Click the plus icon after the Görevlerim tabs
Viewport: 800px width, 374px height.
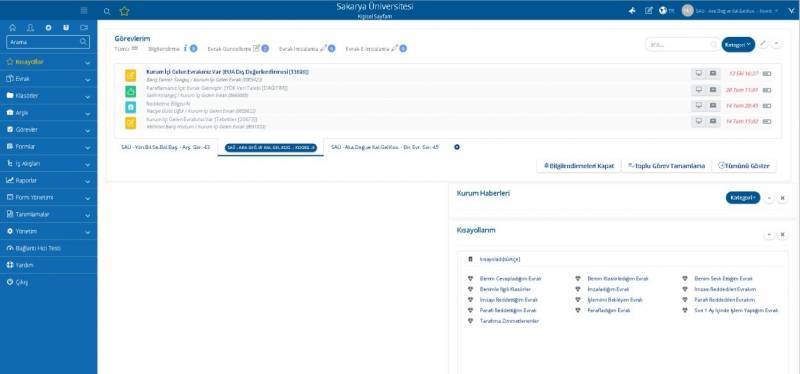pyautogui.click(x=457, y=147)
